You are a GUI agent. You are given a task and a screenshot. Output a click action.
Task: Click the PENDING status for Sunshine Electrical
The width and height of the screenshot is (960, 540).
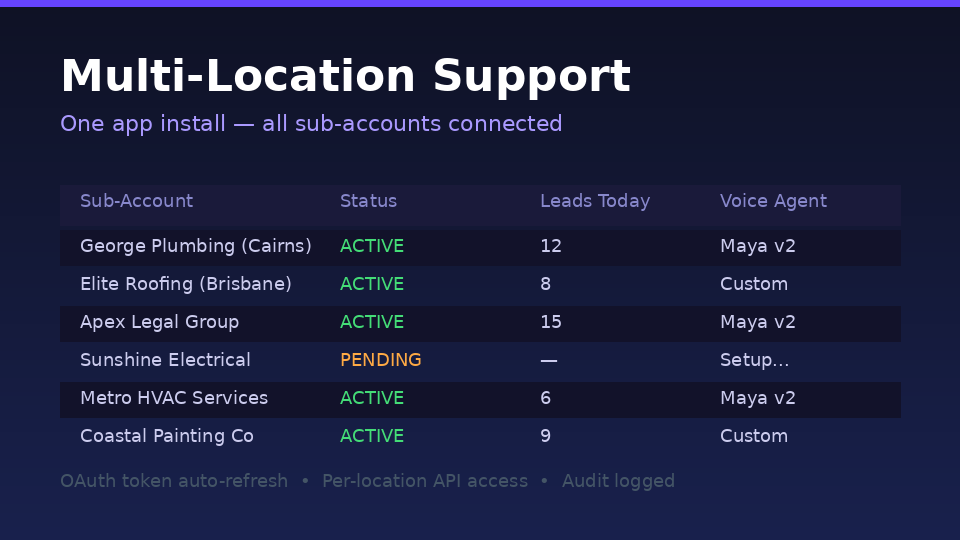click(x=381, y=360)
